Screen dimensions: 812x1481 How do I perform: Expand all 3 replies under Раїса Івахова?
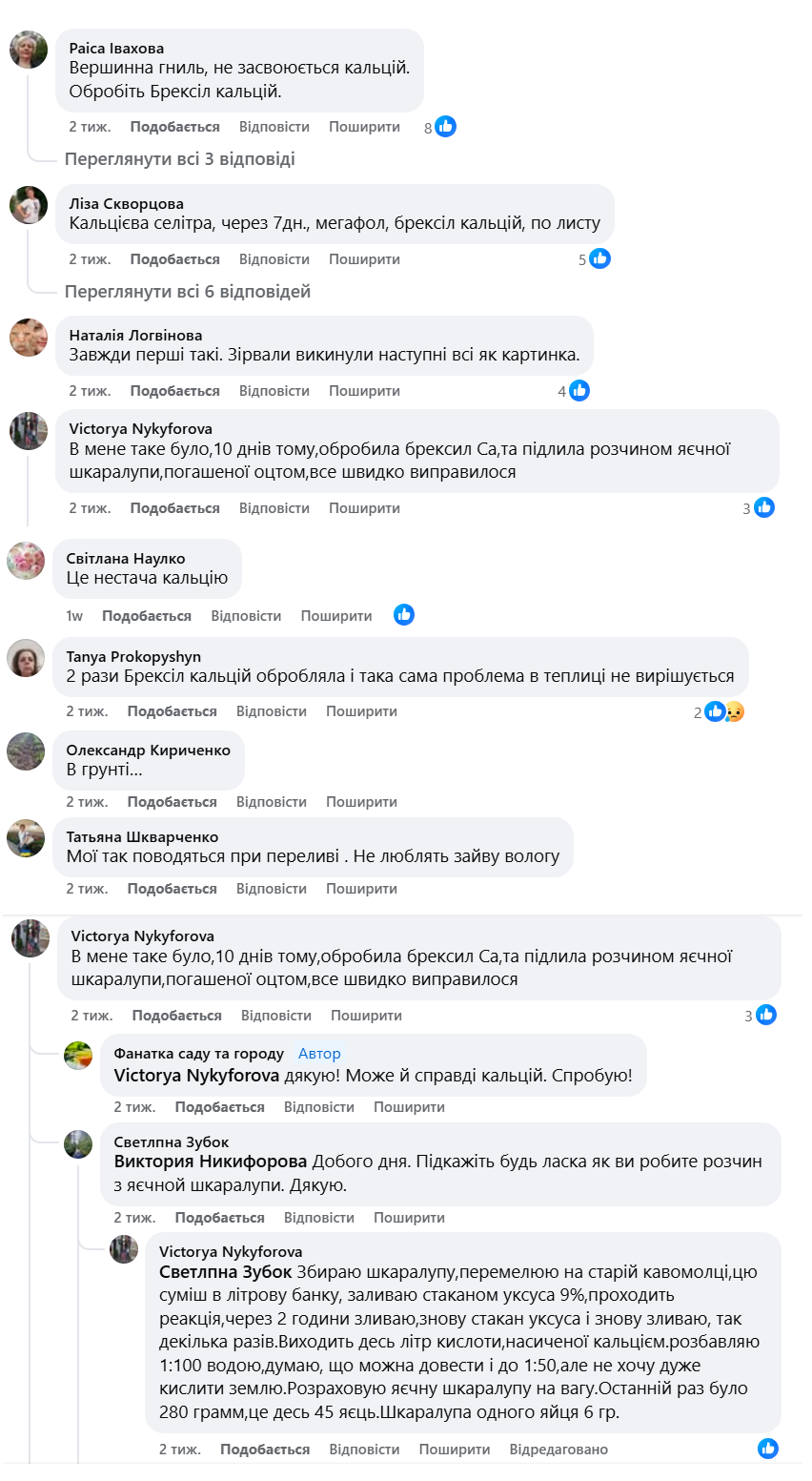point(180,159)
